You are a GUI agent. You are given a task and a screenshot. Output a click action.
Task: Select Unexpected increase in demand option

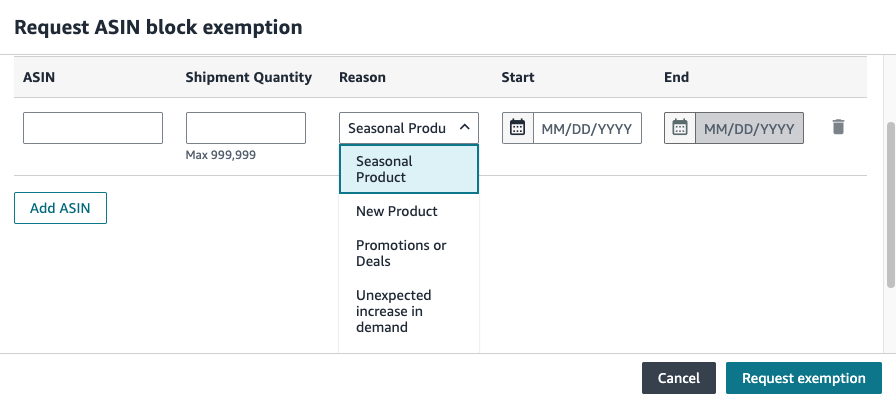pyautogui.click(x=409, y=311)
